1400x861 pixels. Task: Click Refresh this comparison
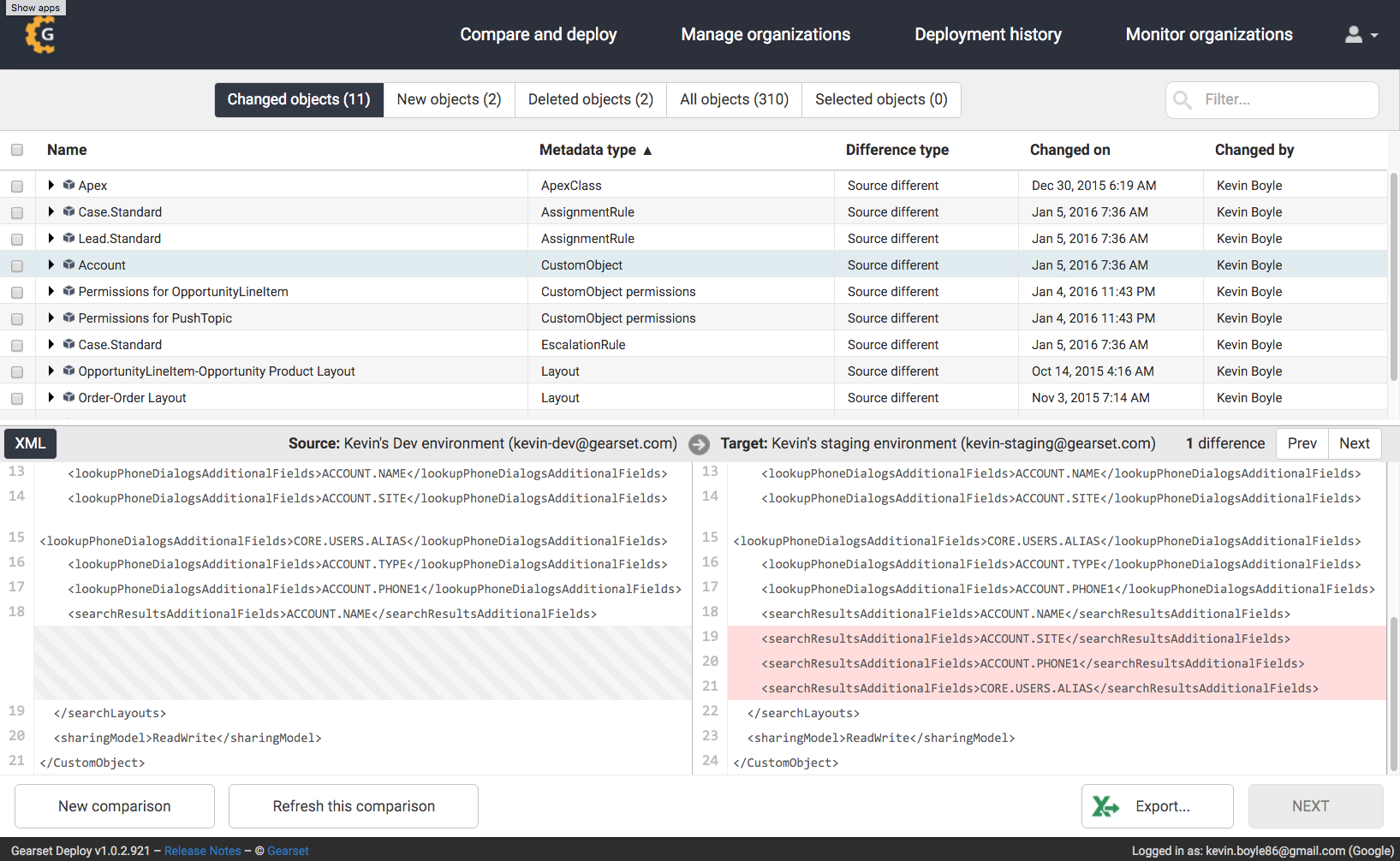[x=354, y=806]
